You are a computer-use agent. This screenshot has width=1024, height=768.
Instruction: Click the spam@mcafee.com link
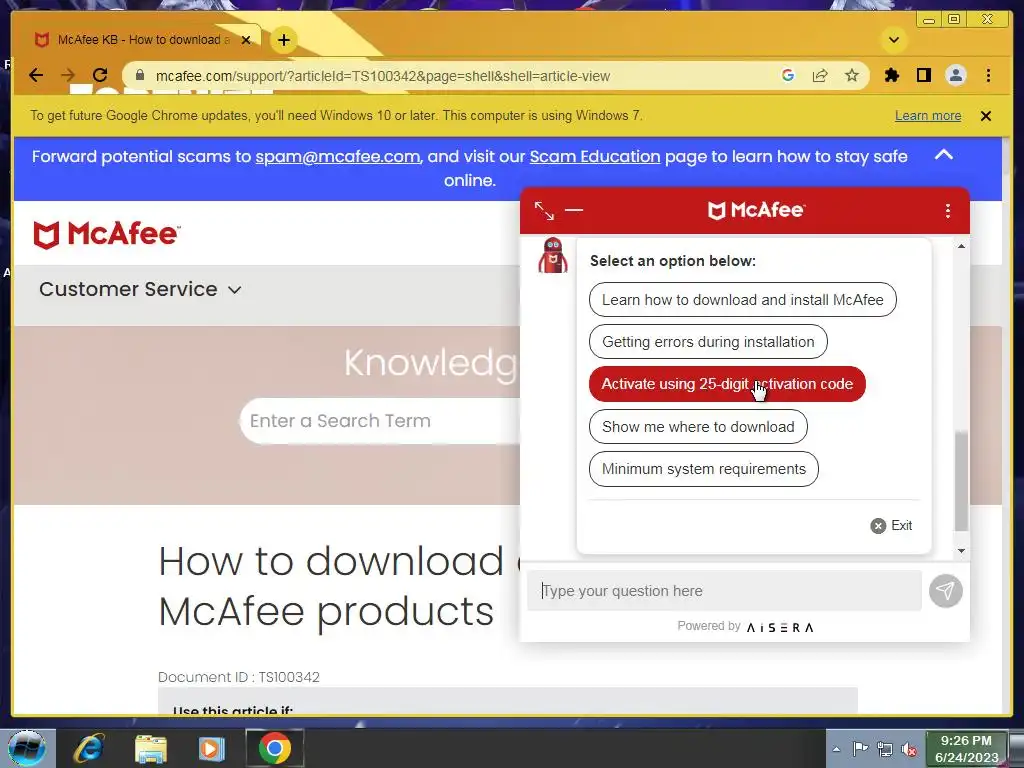[x=338, y=157]
